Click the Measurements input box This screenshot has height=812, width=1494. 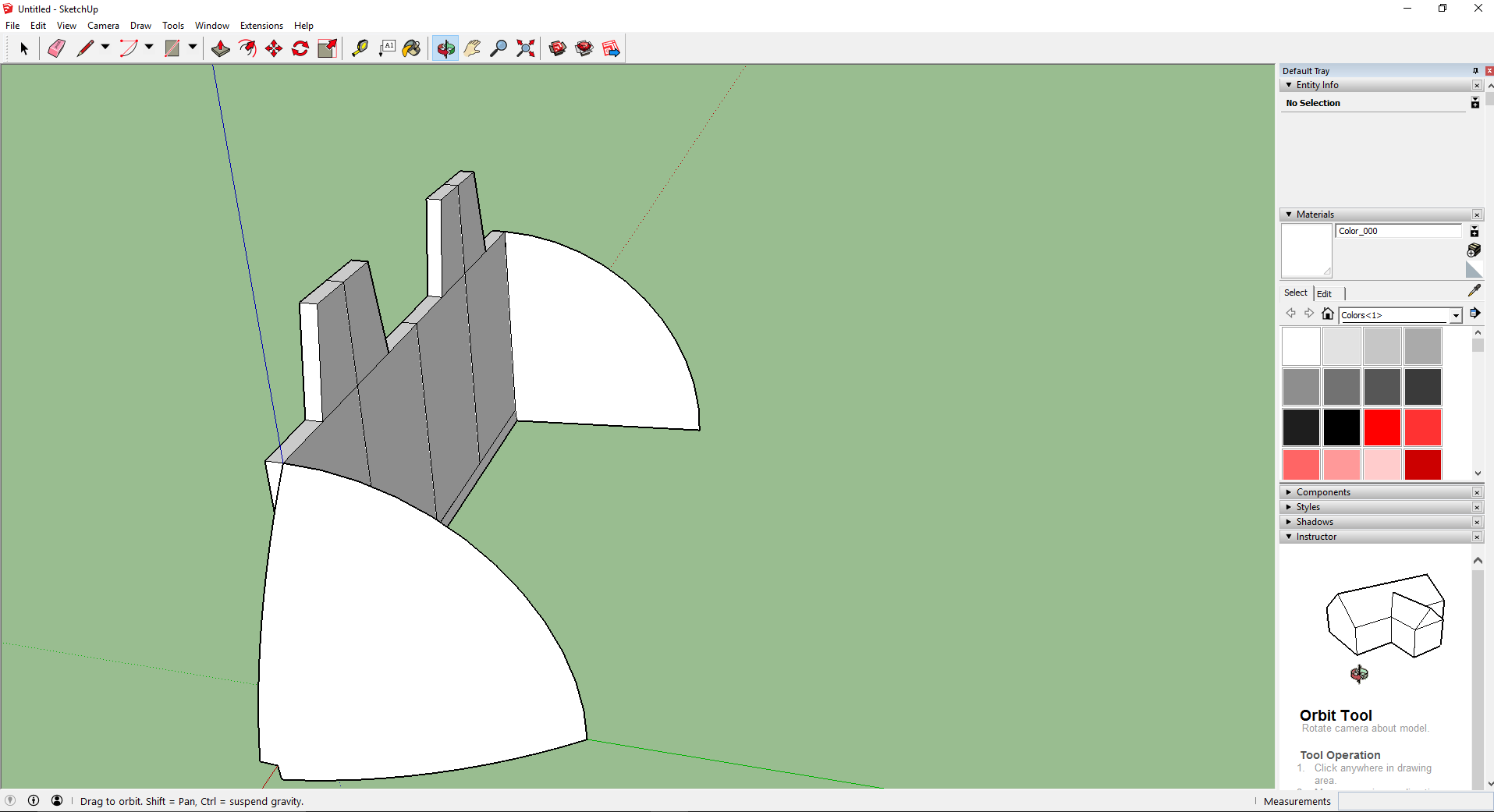(1414, 801)
